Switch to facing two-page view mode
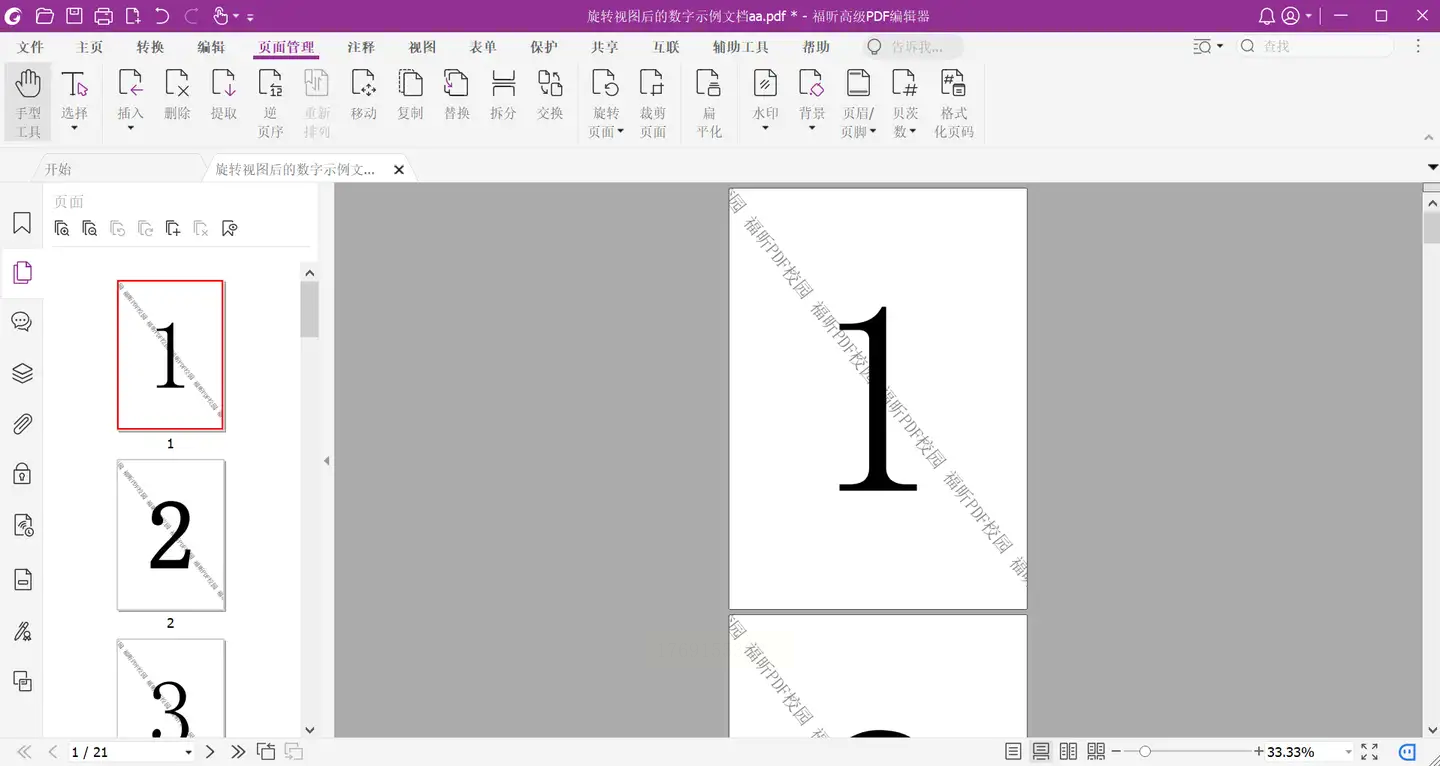 [1069, 751]
